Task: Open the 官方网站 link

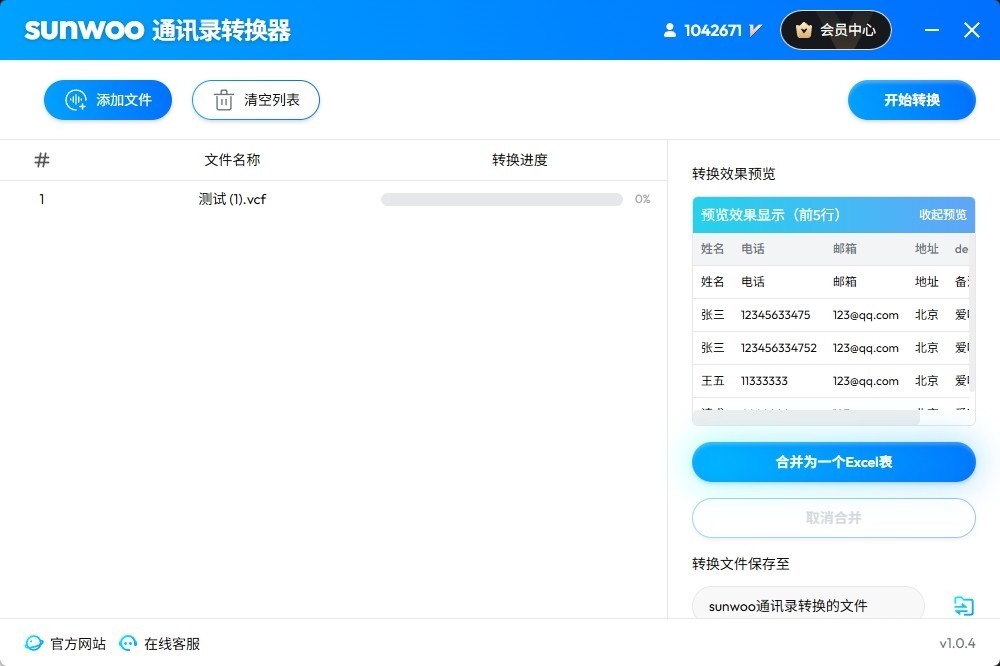Action: (78, 644)
